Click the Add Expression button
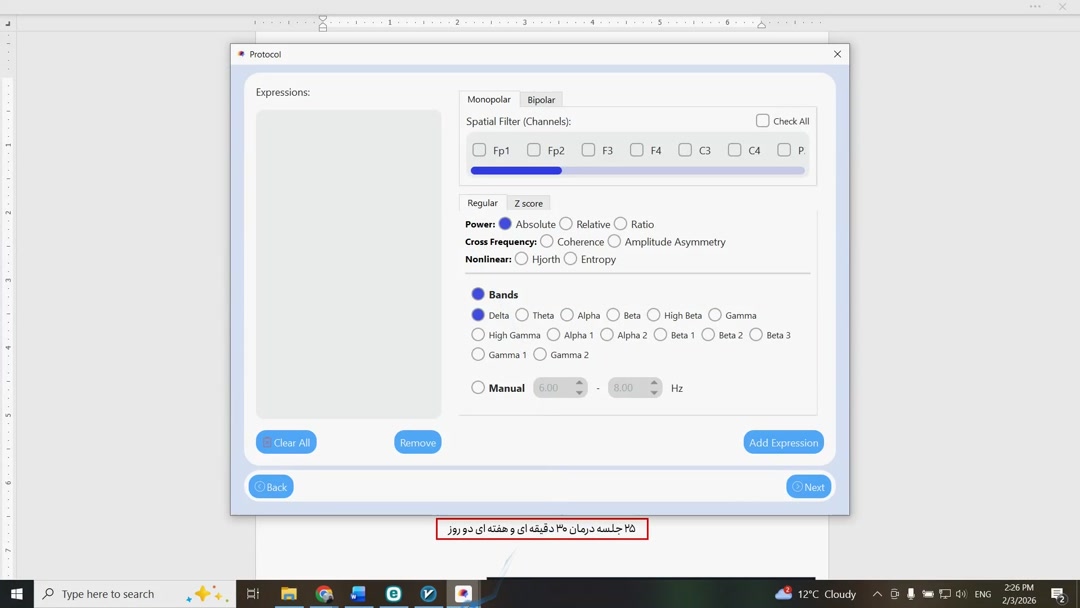Screen dimensions: 1080x608 point(783,442)
